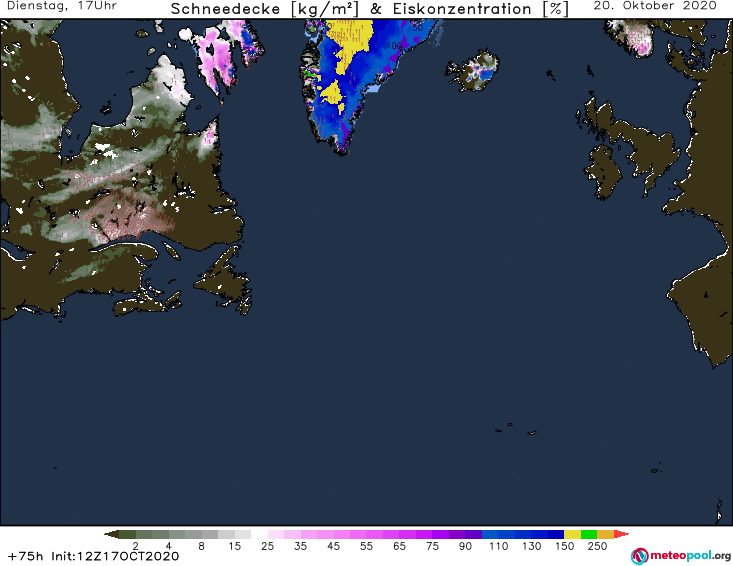Viewport: 733px width, 566px height.
Task: Click the '100' contour label on Greenland
Action: (394, 46)
